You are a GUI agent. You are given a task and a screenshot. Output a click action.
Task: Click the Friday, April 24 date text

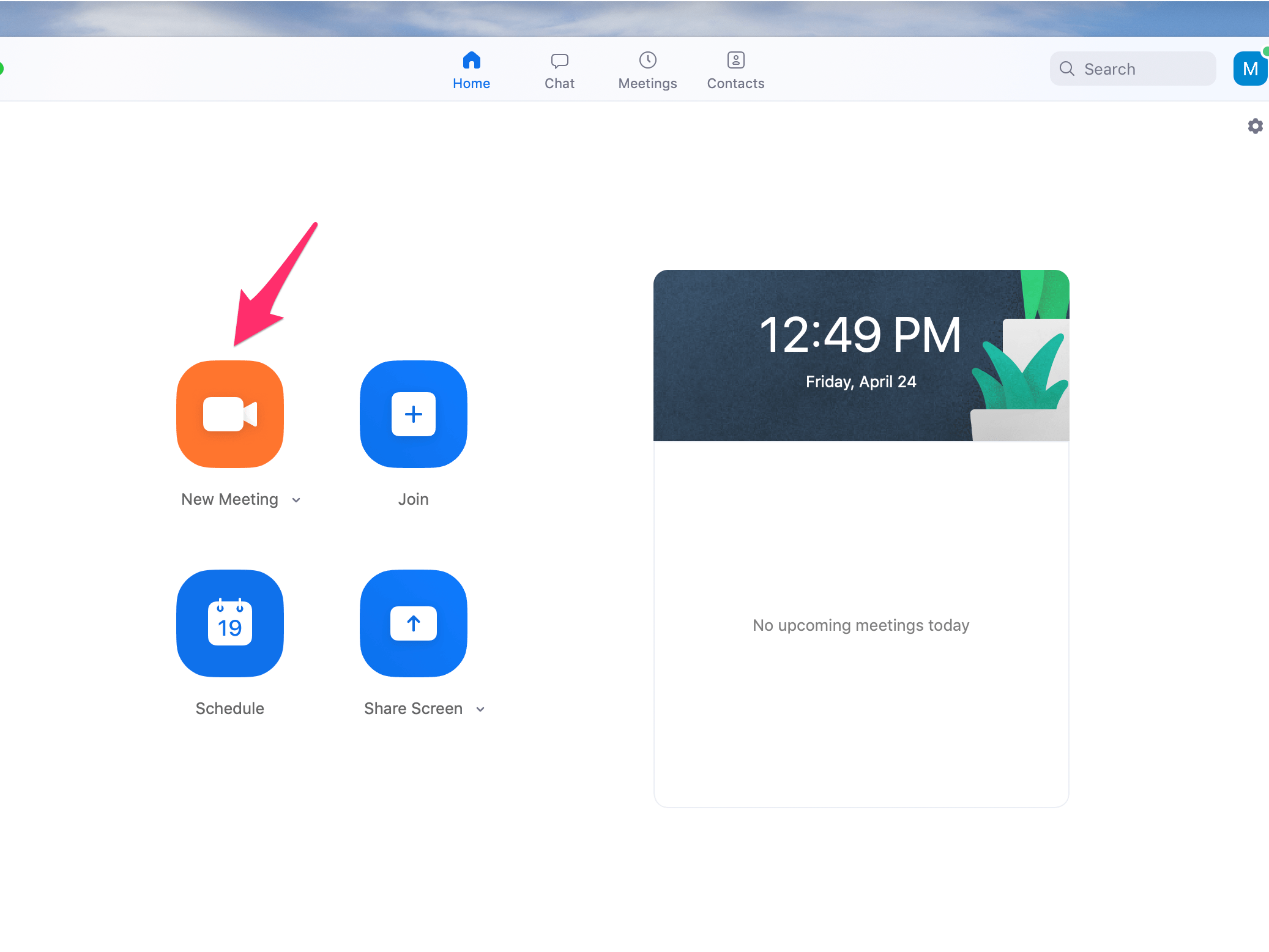(x=861, y=382)
